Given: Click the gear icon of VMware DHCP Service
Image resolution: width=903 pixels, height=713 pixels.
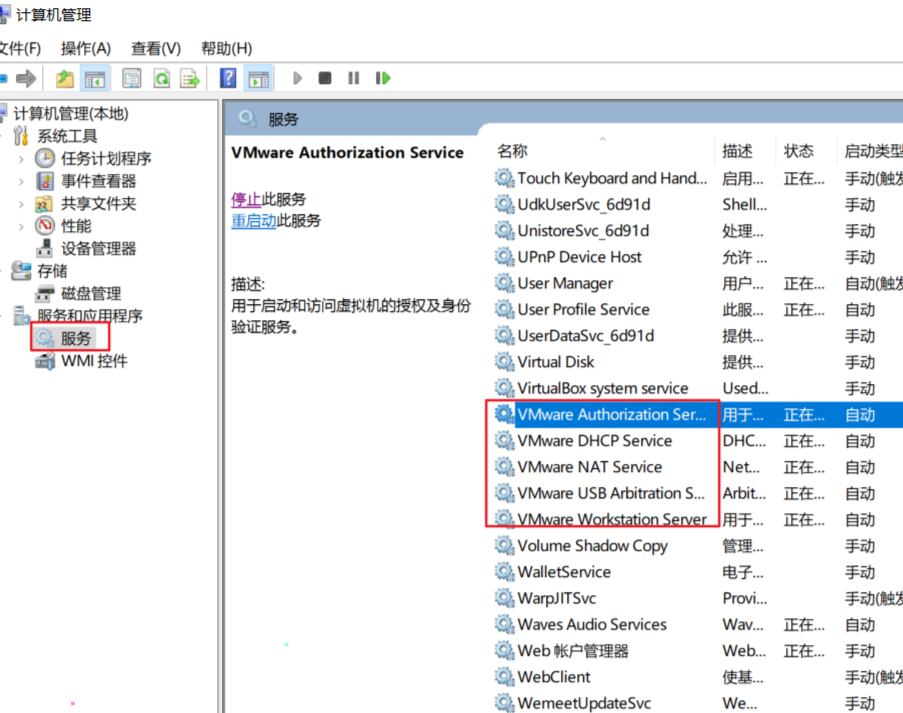Looking at the screenshot, I should click(504, 441).
